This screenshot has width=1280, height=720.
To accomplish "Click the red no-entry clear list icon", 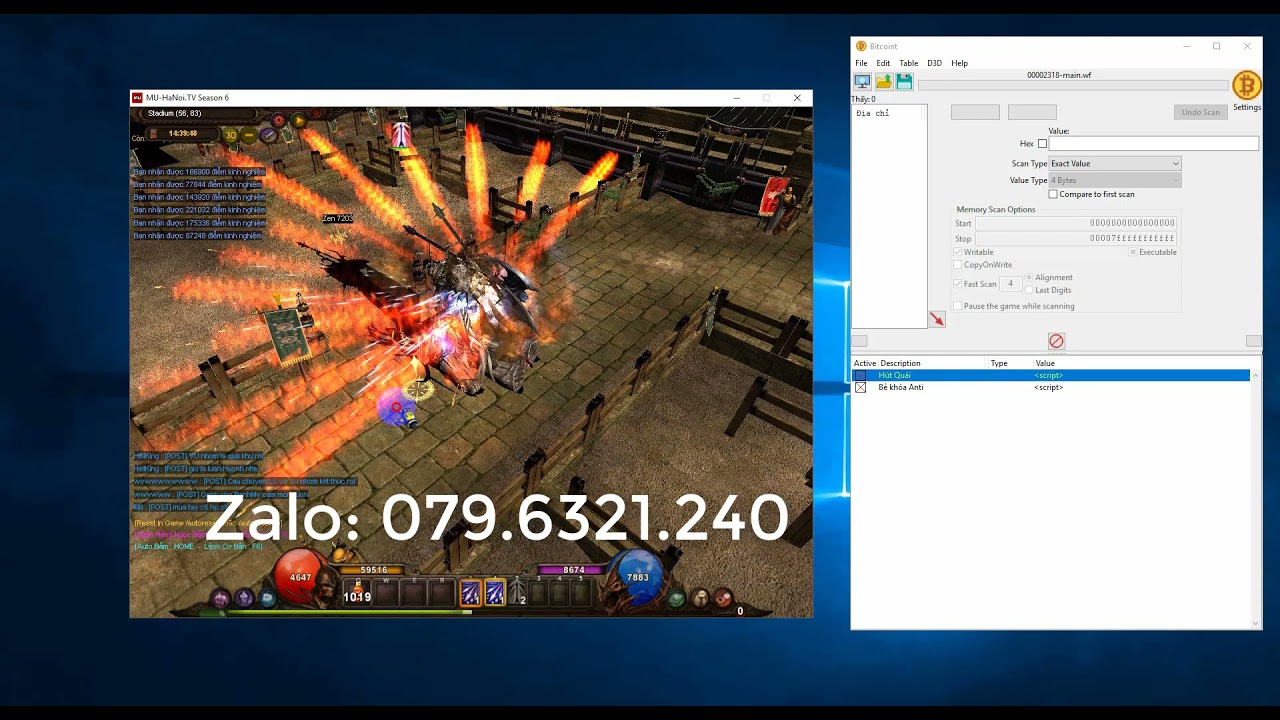I will (1056, 341).
